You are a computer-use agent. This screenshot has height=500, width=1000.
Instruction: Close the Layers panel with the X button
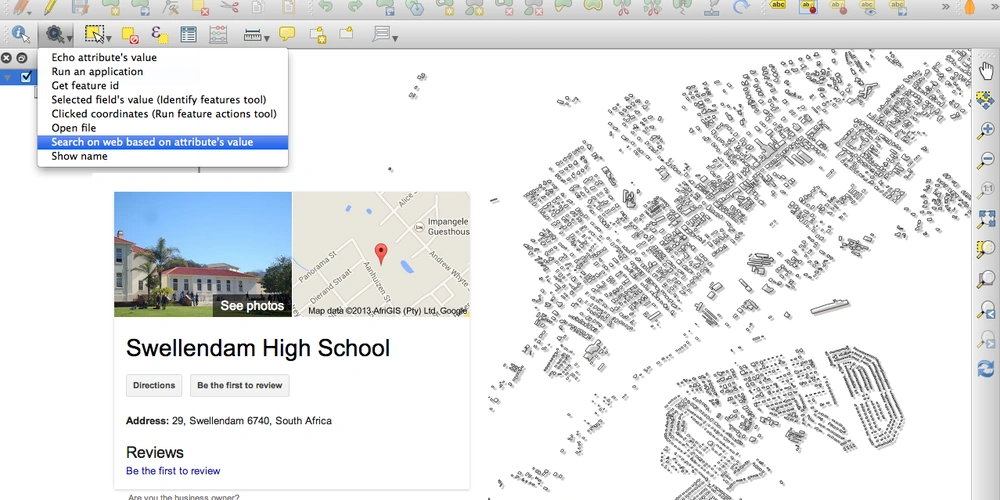pos(6,58)
